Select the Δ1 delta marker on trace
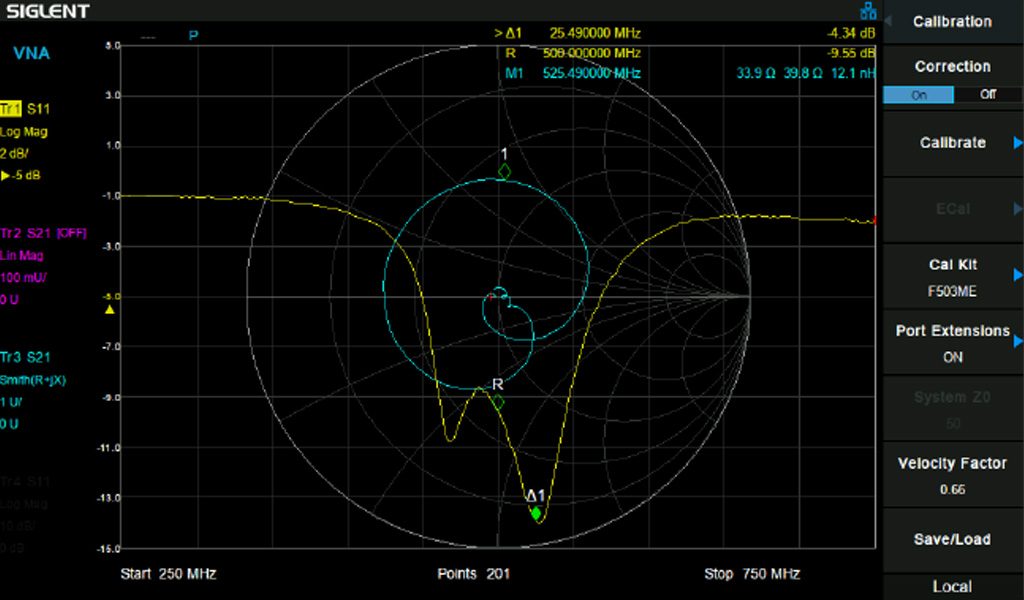Image resolution: width=1024 pixels, height=600 pixels. (537, 513)
